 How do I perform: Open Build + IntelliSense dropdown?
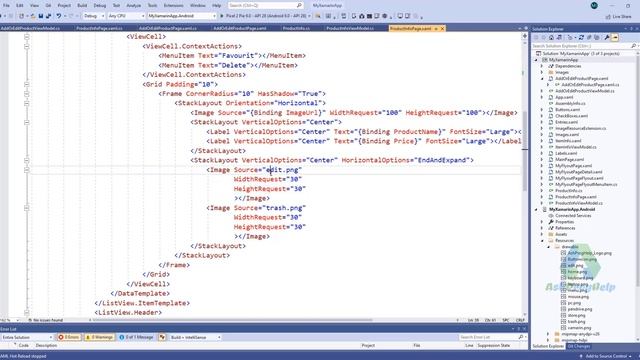195,337
